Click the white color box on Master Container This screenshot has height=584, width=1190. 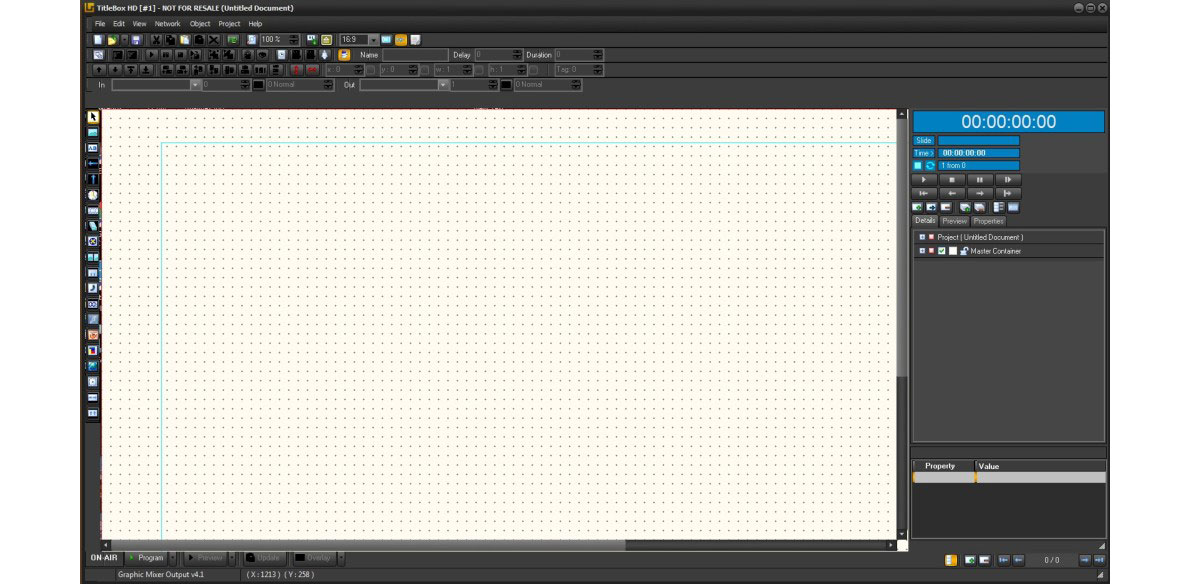pyautogui.click(x=953, y=251)
